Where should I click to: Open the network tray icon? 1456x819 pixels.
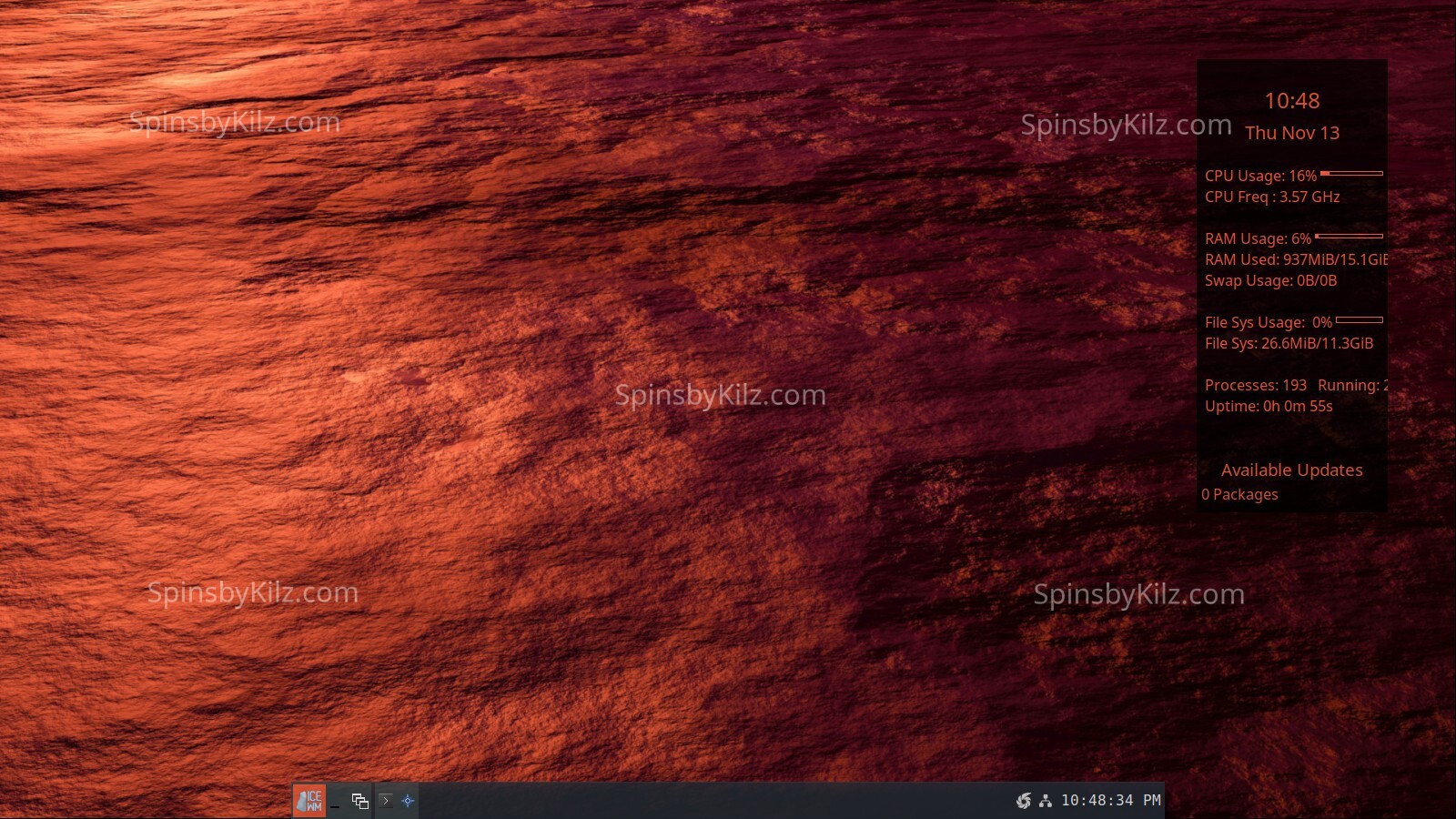point(1046,801)
